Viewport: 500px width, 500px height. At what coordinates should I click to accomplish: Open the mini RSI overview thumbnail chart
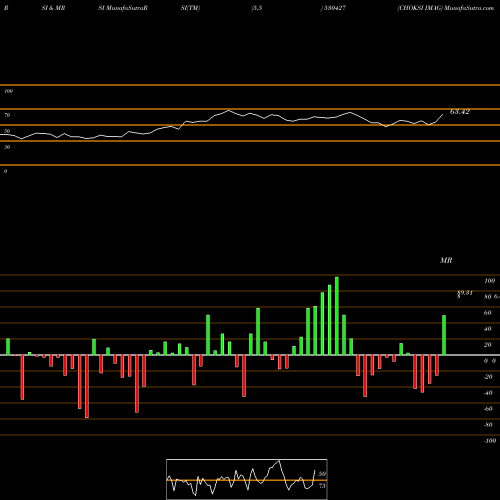[247, 479]
